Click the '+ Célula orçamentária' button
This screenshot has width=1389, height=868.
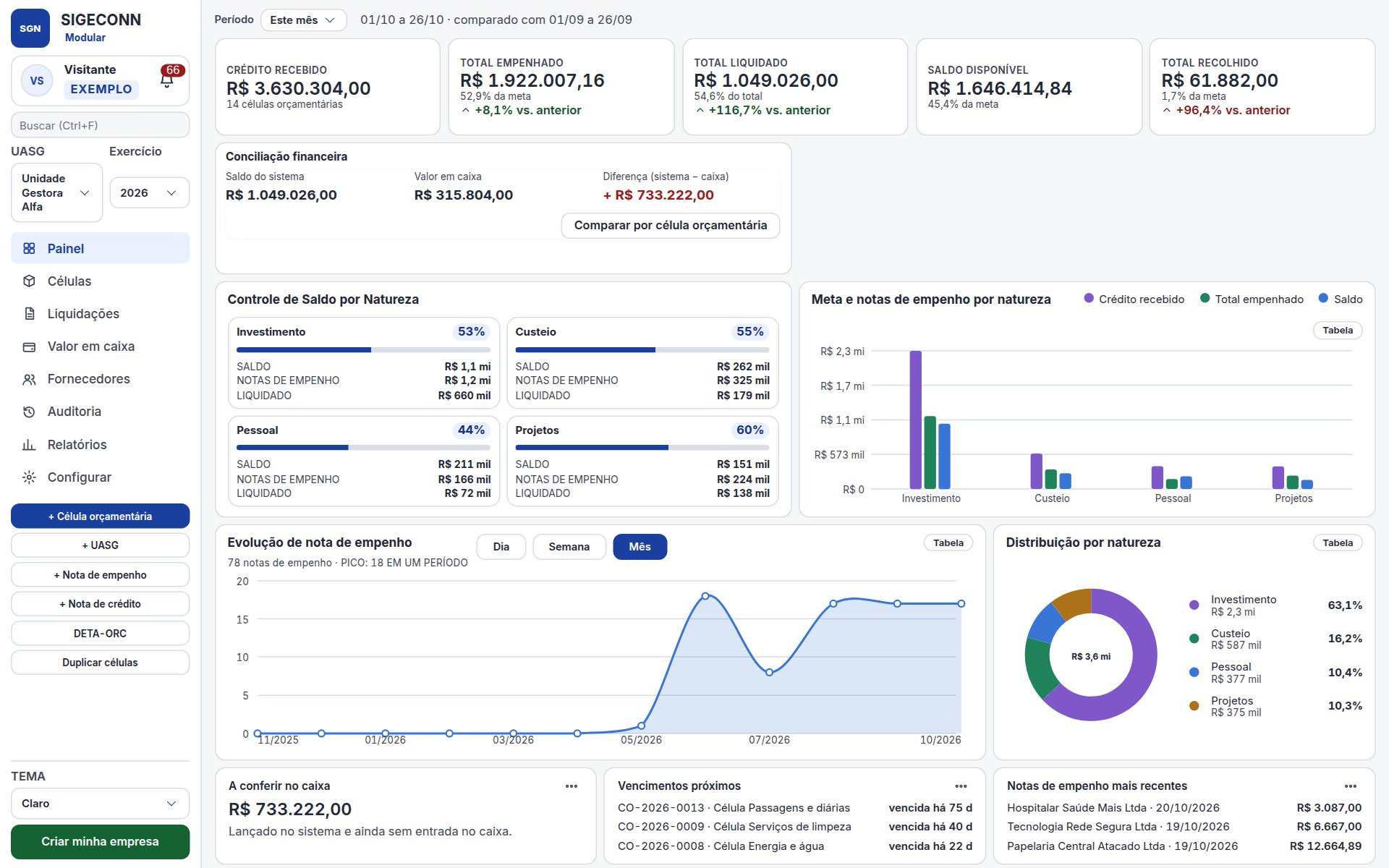click(x=100, y=516)
